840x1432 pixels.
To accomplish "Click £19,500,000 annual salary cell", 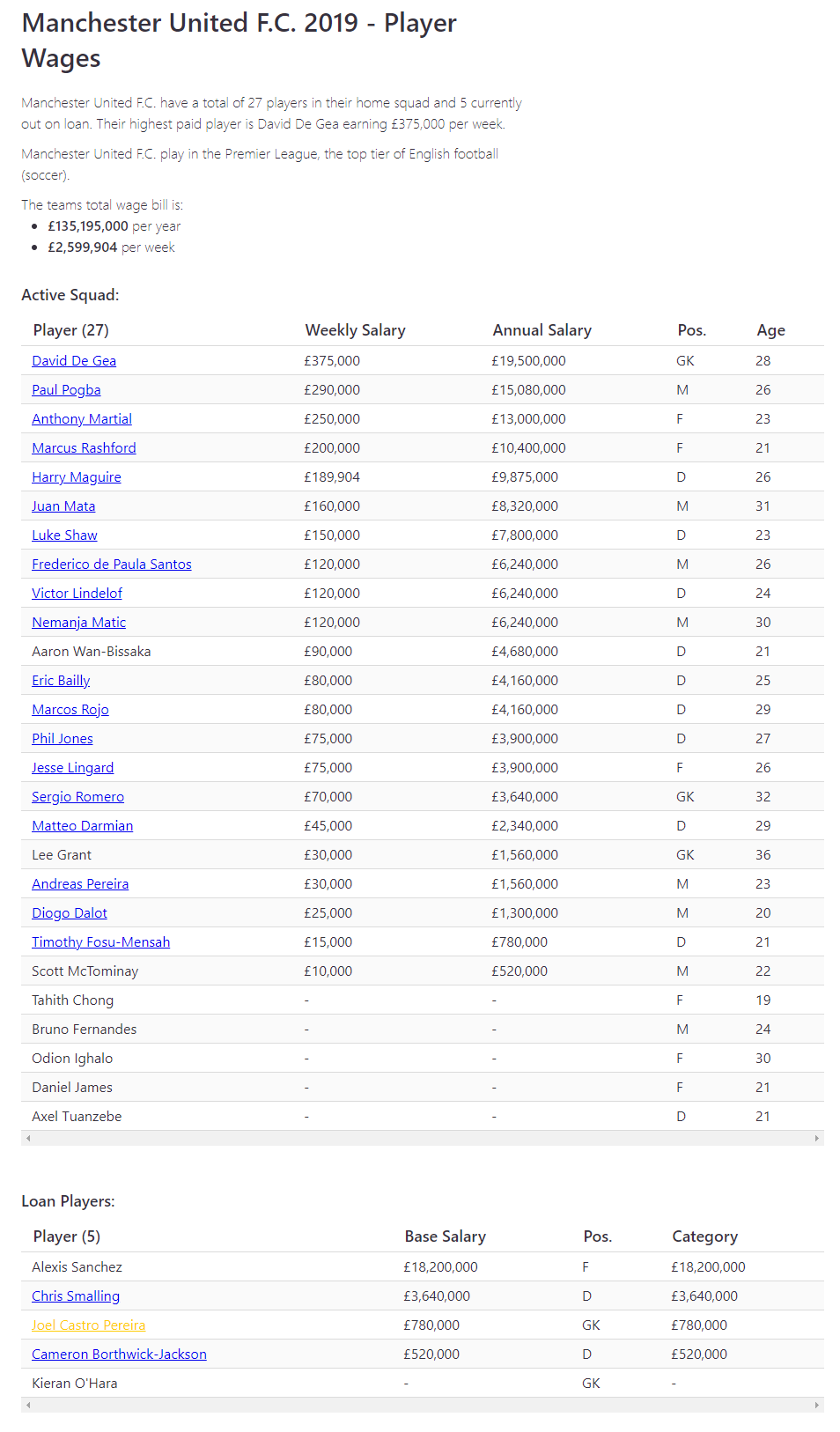I will point(528,360).
